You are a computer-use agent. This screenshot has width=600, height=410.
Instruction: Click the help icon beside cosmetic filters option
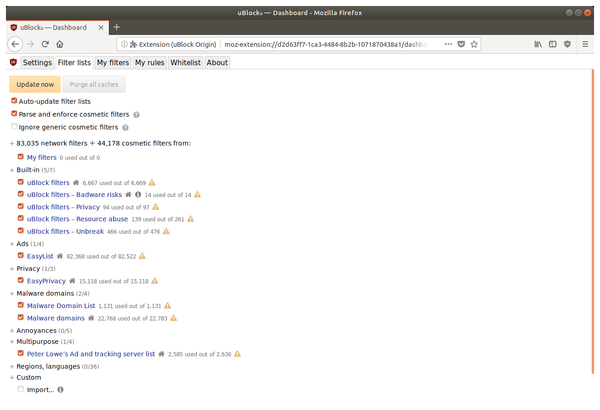(137, 114)
